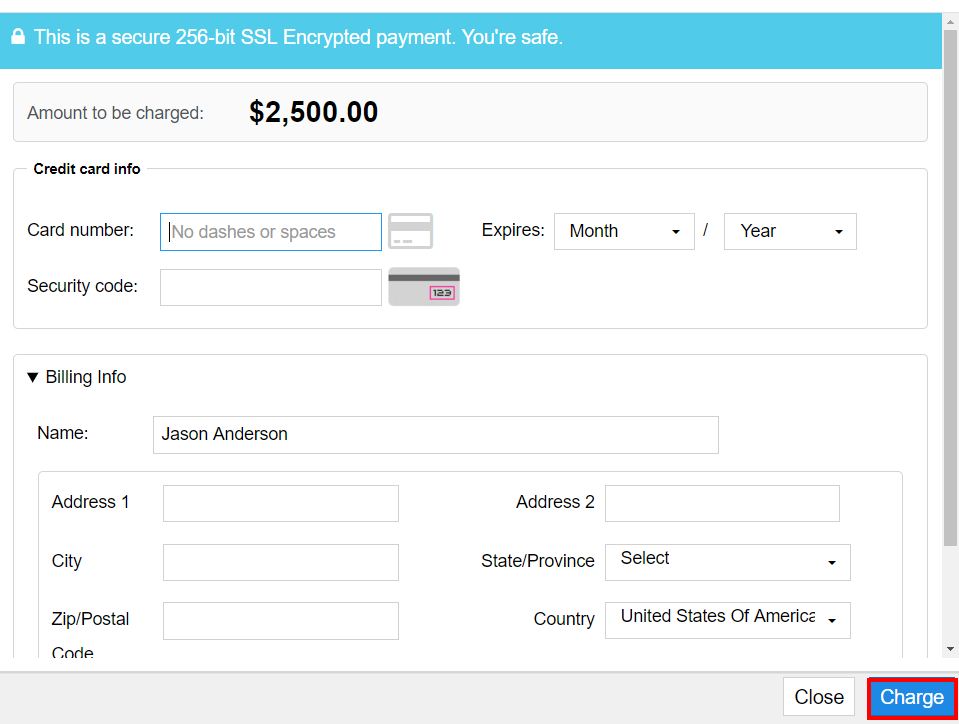Click the 'Expires:' label
Image resolution: width=959 pixels, height=724 pixels.
point(513,230)
